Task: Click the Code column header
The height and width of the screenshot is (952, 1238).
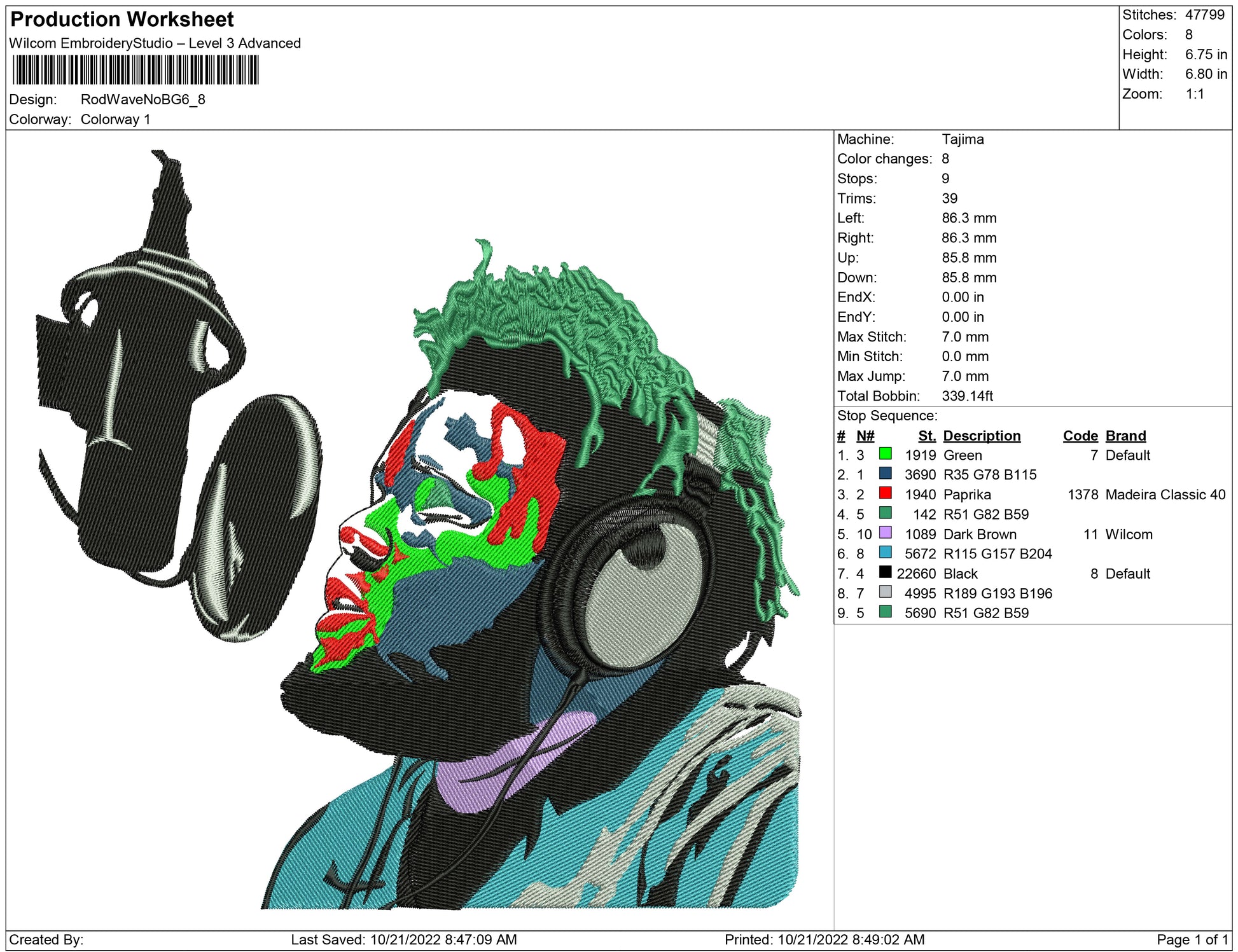Action: coord(1080,436)
